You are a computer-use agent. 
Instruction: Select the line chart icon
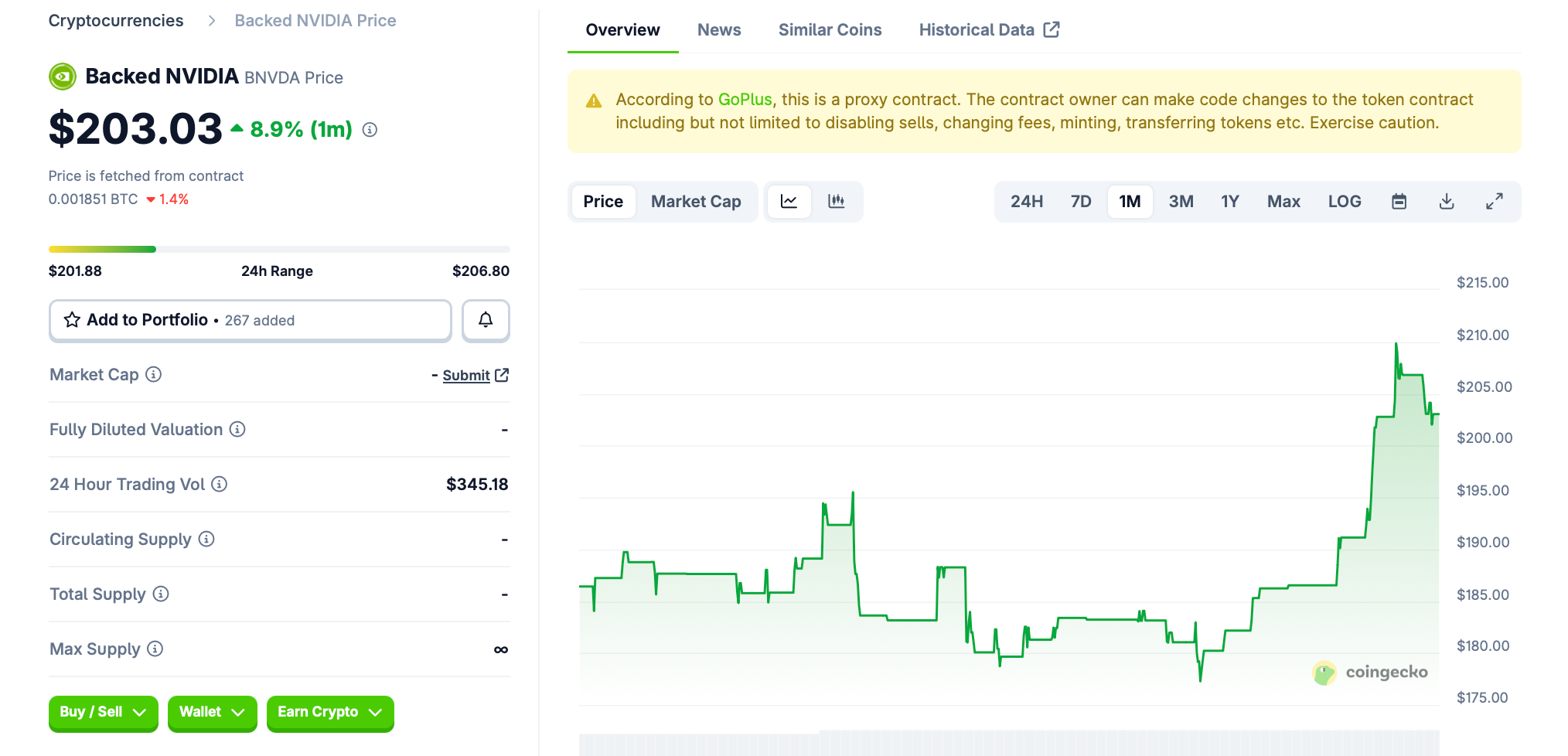coord(789,202)
